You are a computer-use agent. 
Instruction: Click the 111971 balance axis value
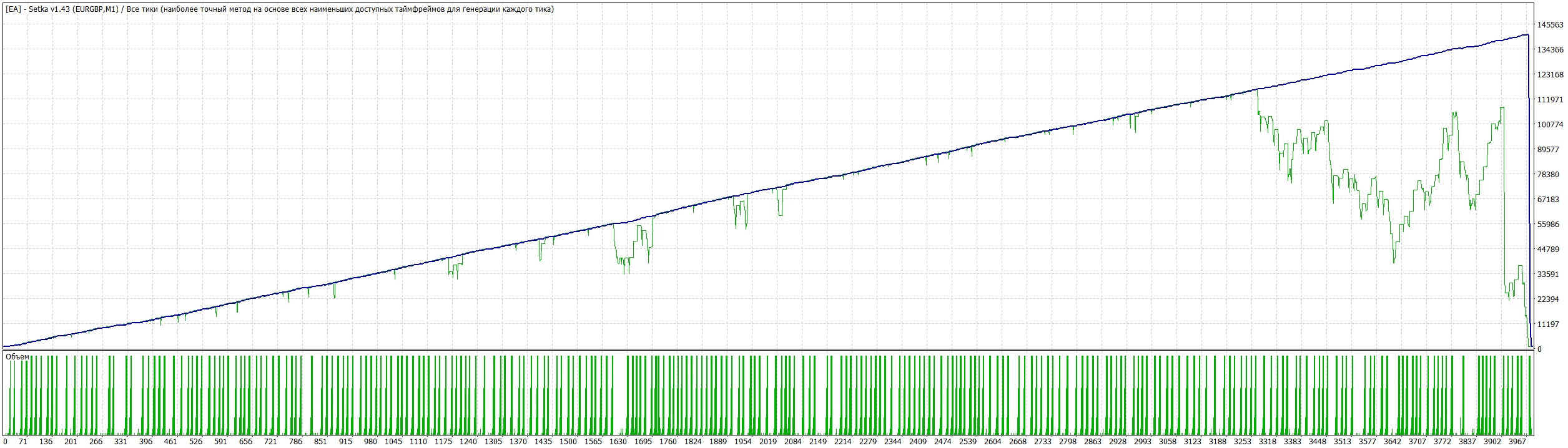pos(1550,100)
